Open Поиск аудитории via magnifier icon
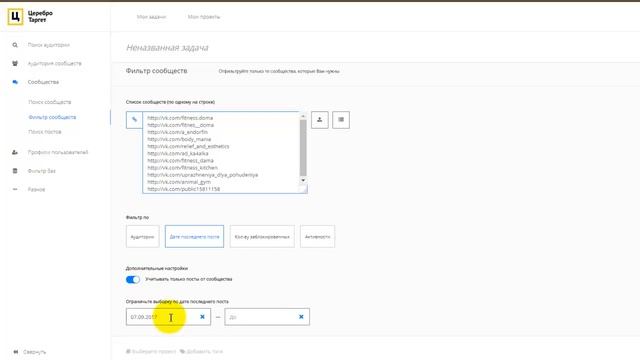640x360 pixels. pos(15,45)
